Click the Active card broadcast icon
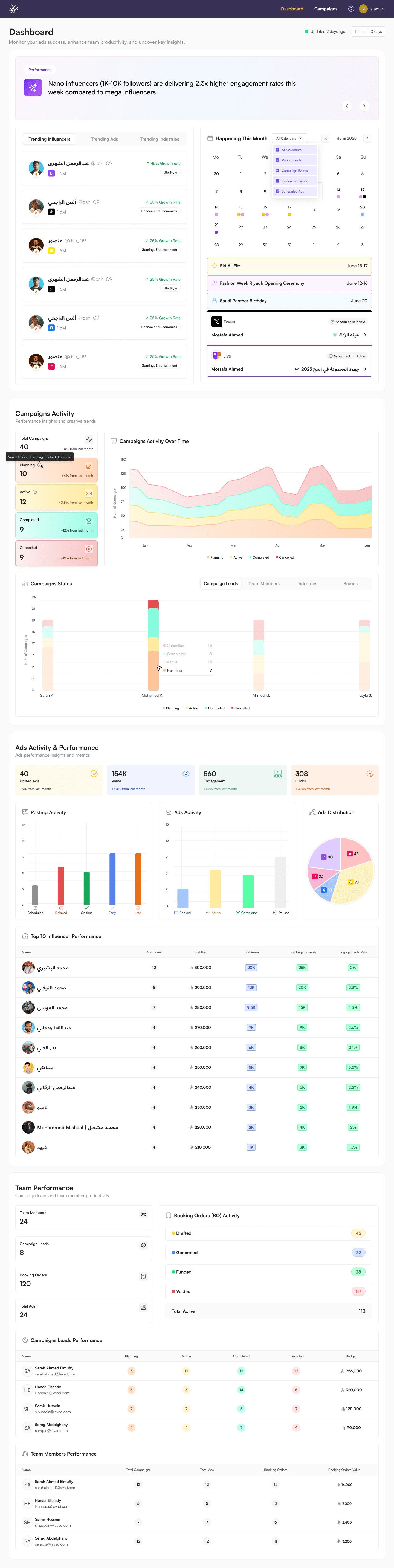 [x=89, y=493]
